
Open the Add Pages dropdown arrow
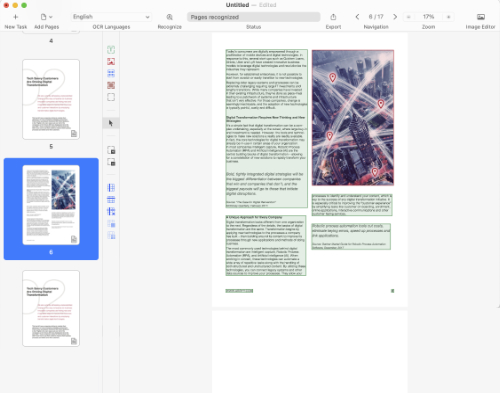coord(51,17)
